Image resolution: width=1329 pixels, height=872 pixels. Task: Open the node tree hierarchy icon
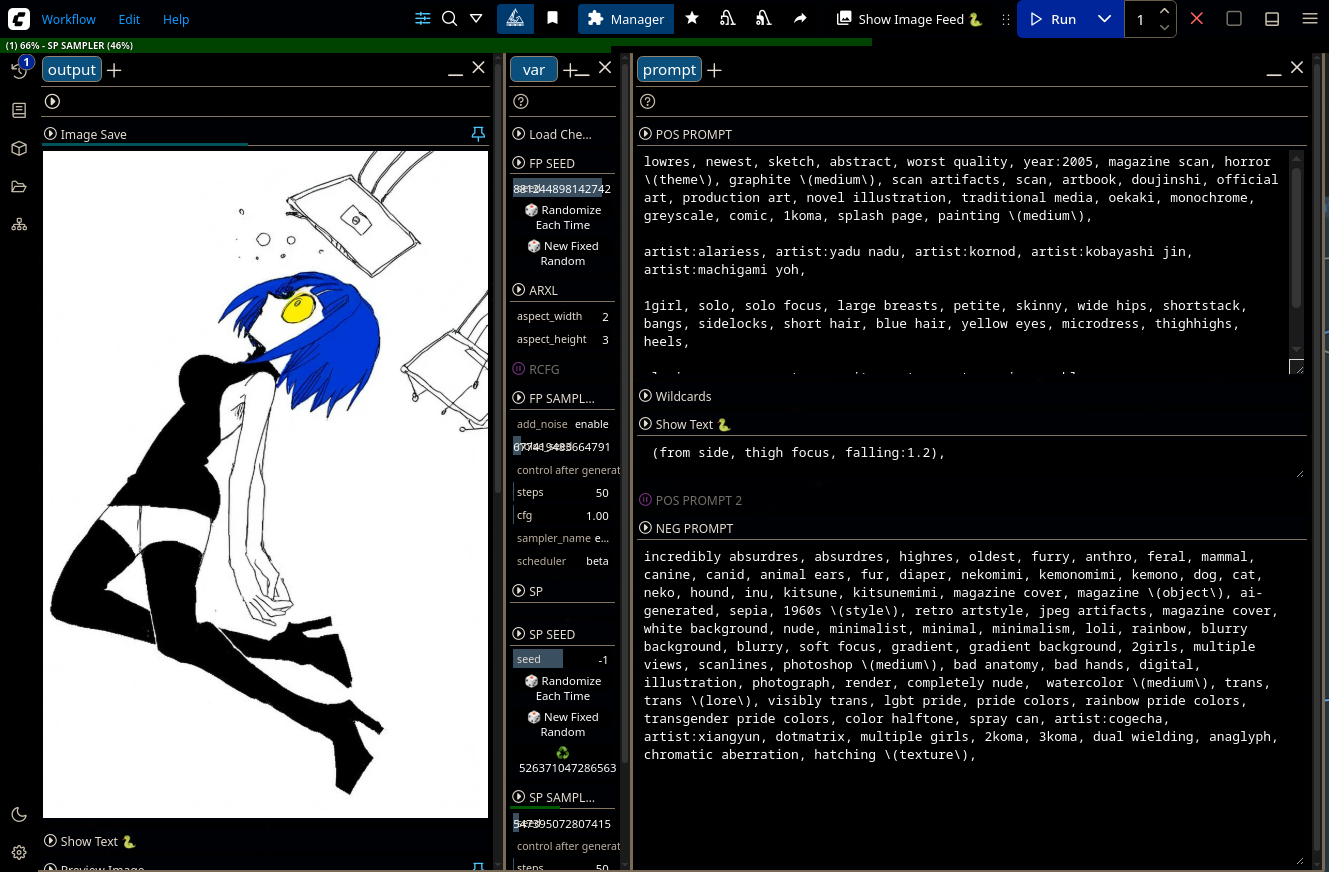(19, 224)
